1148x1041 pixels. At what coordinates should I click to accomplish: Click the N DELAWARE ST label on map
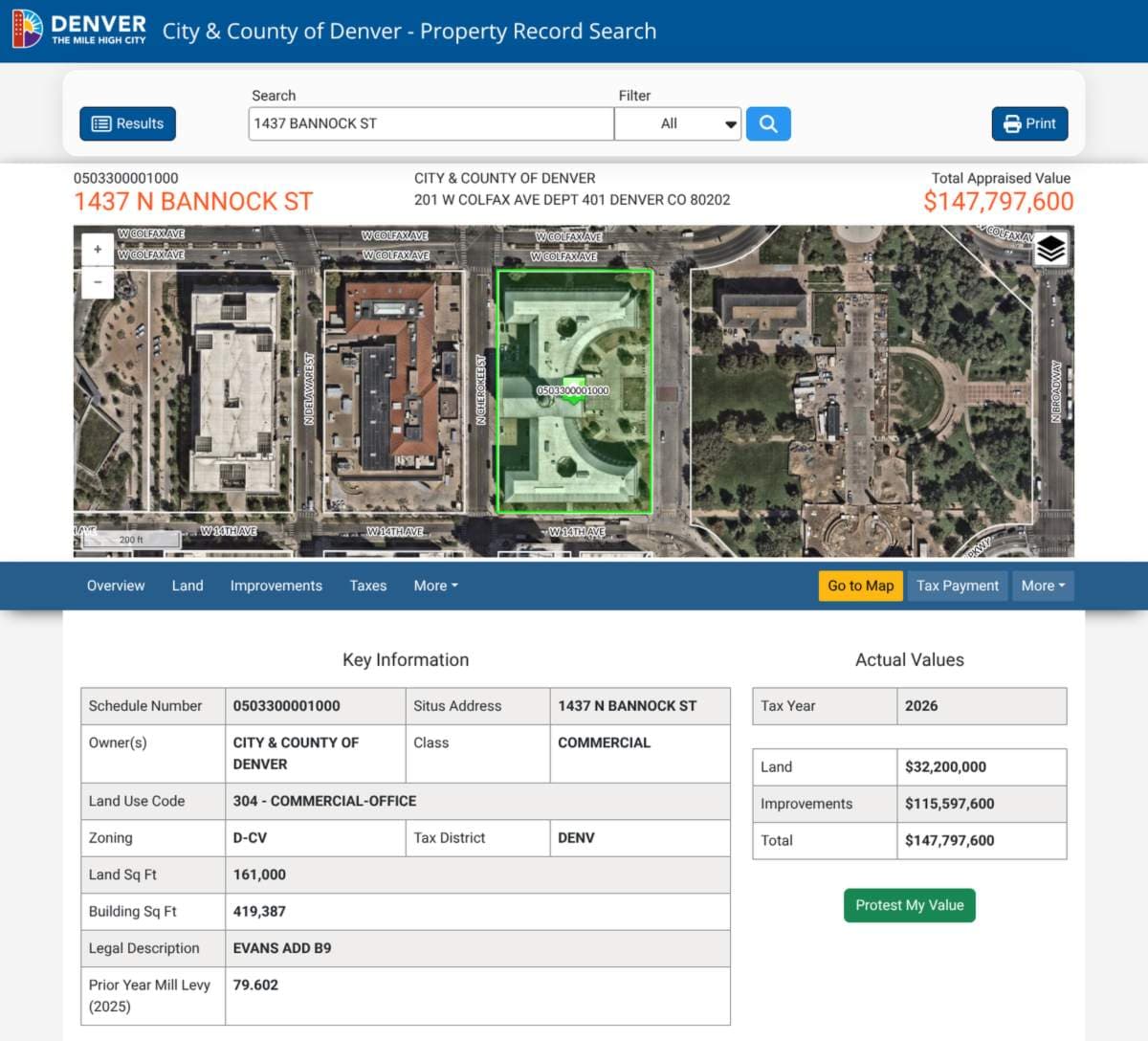309,388
